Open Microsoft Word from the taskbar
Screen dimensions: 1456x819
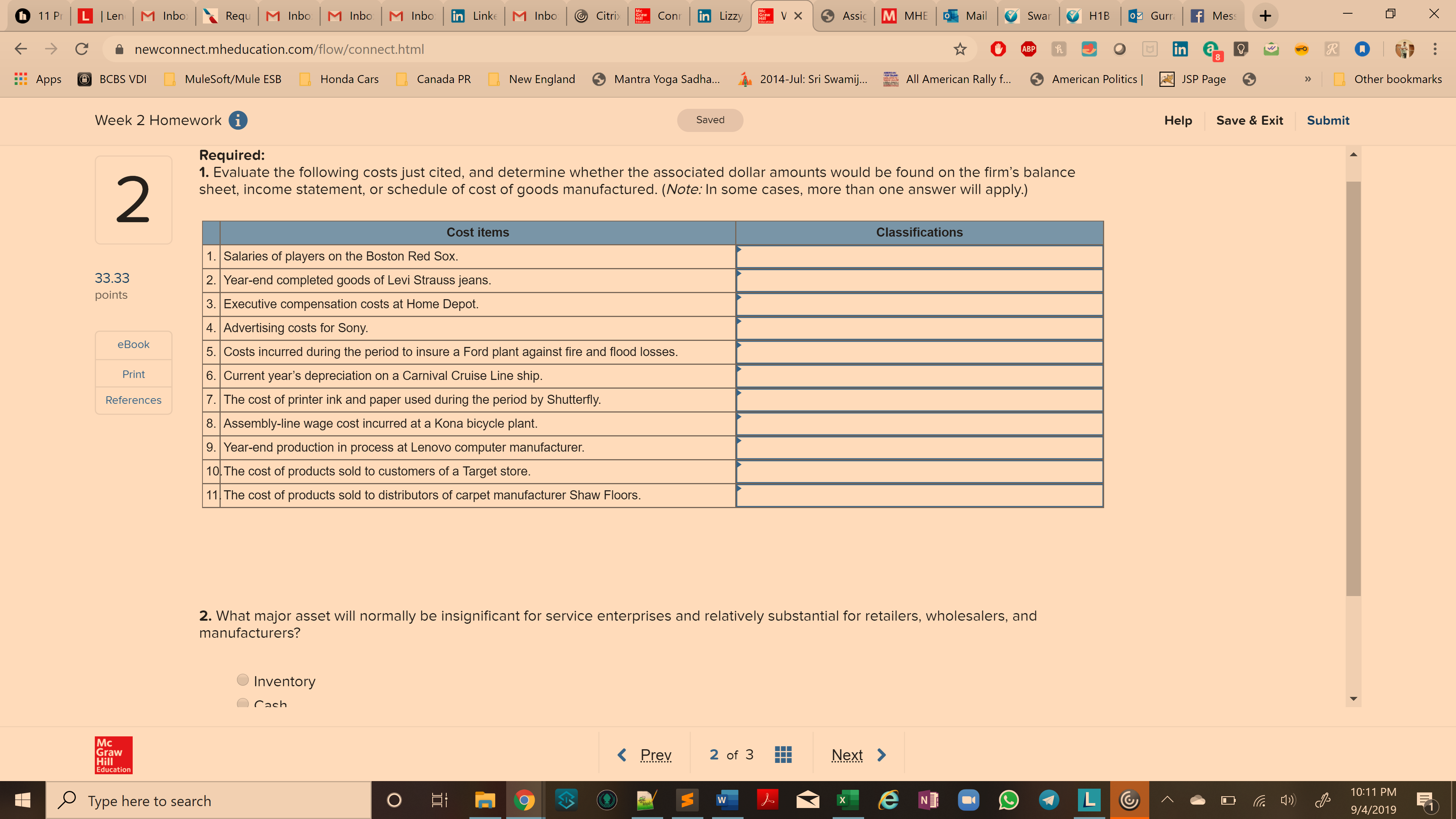tap(727, 800)
